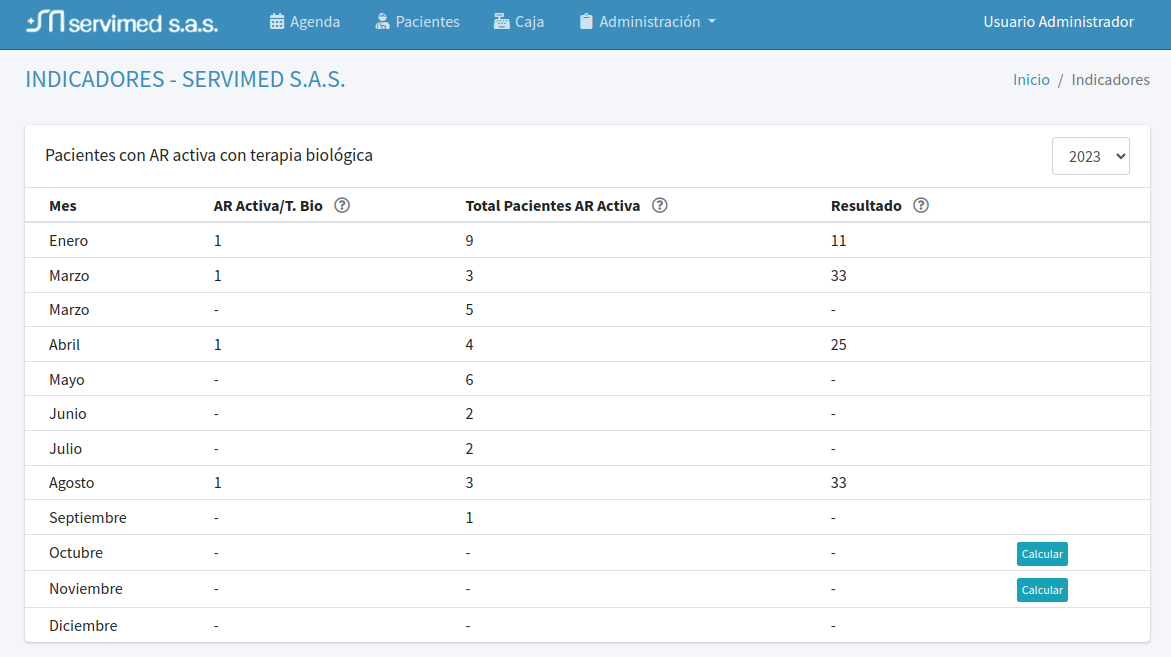Open the Usuario Administrador user menu
1171x657 pixels.
pyautogui.click(x=1058, y=22)
